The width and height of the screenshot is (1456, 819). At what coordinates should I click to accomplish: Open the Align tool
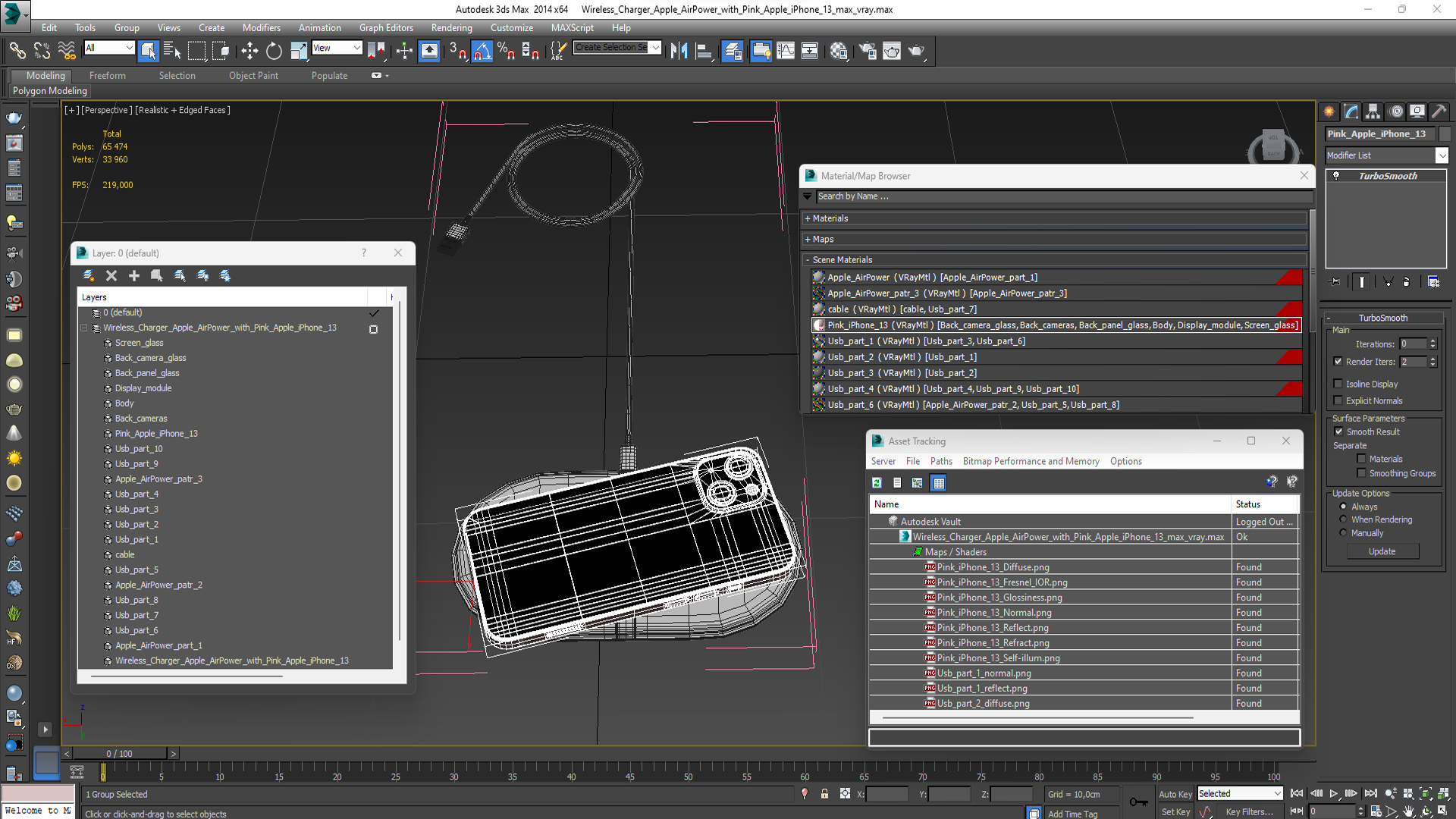pos(704,51)
